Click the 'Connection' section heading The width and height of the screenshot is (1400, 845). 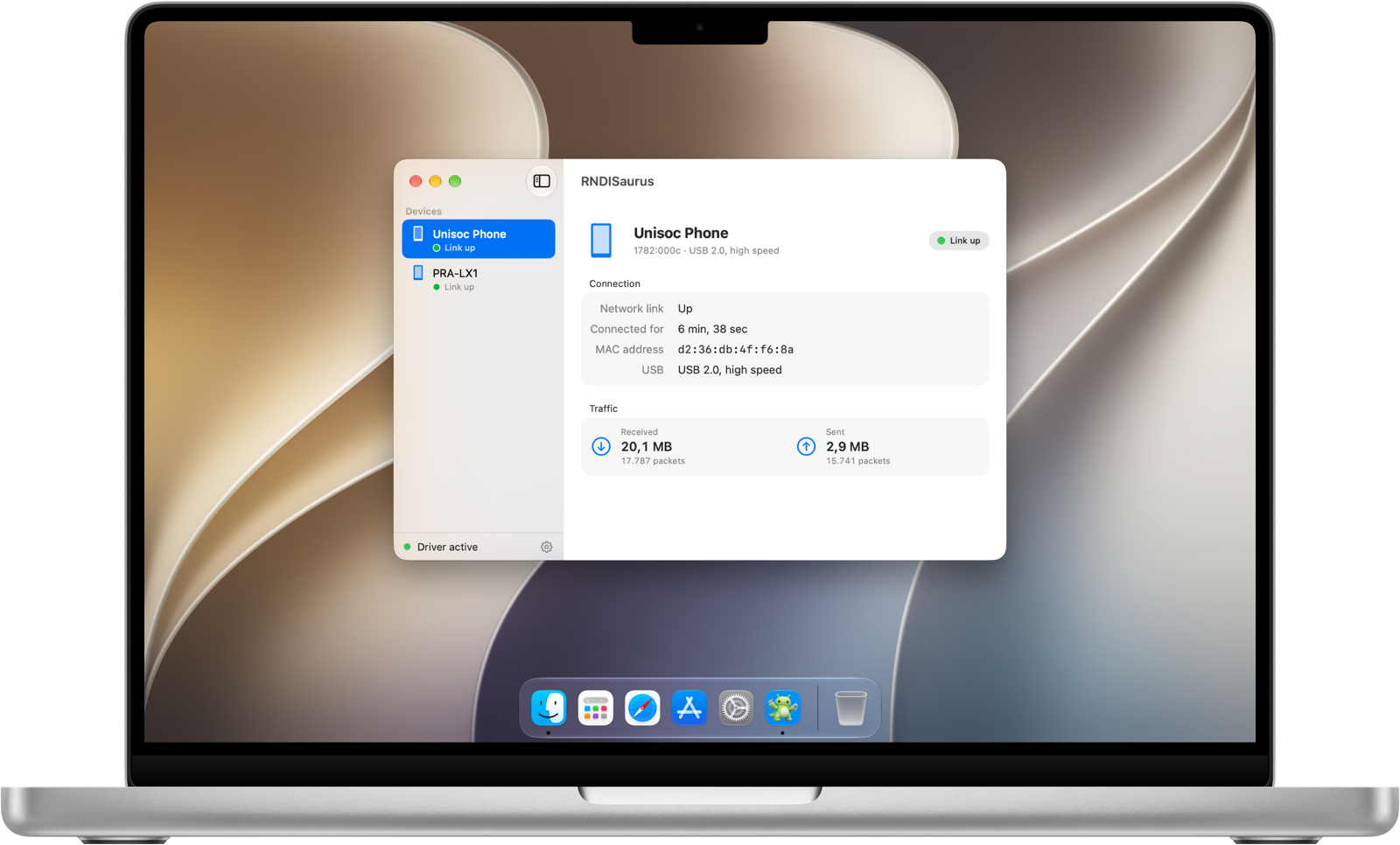[614, 283]
